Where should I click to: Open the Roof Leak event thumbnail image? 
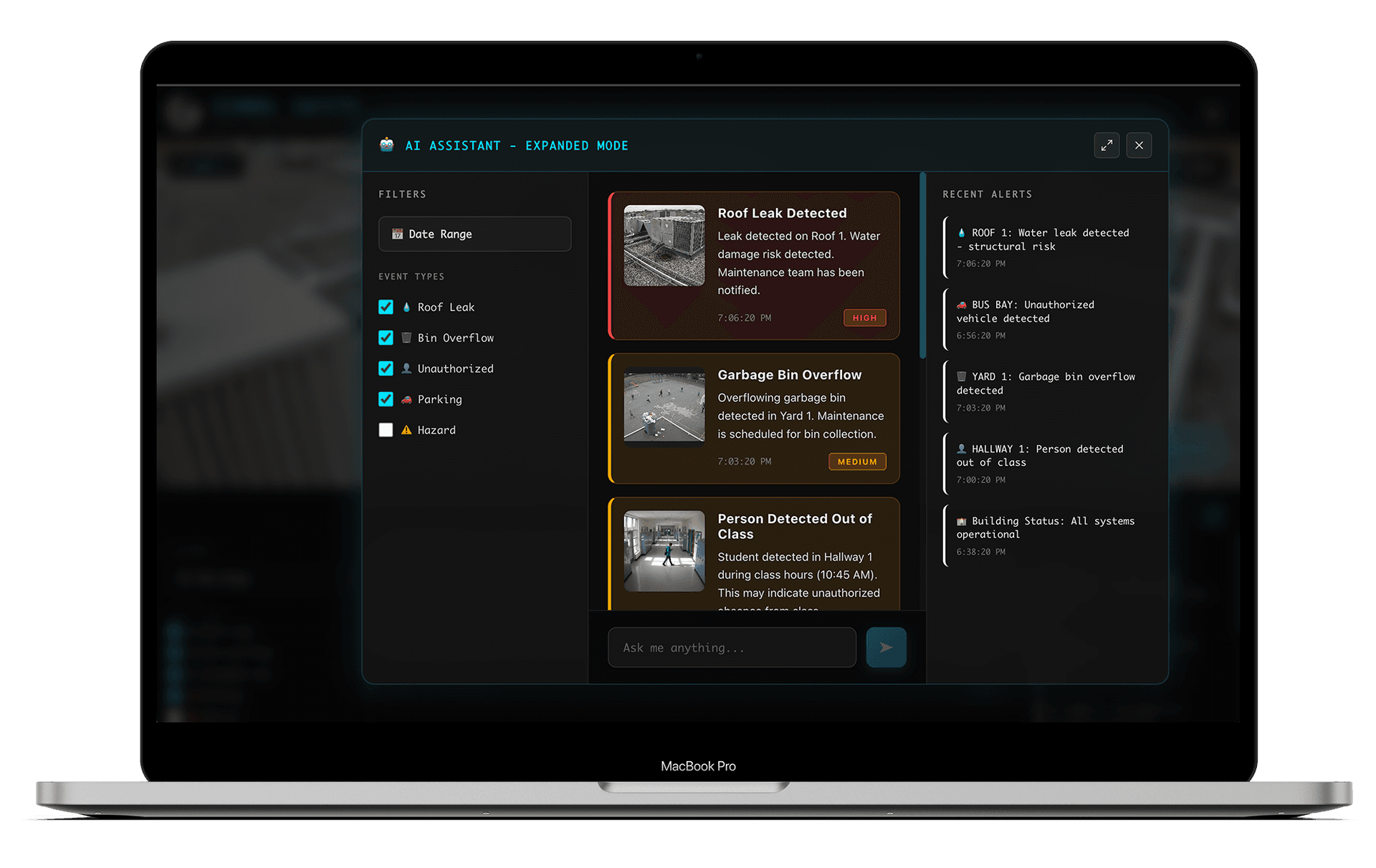[664, 245]
